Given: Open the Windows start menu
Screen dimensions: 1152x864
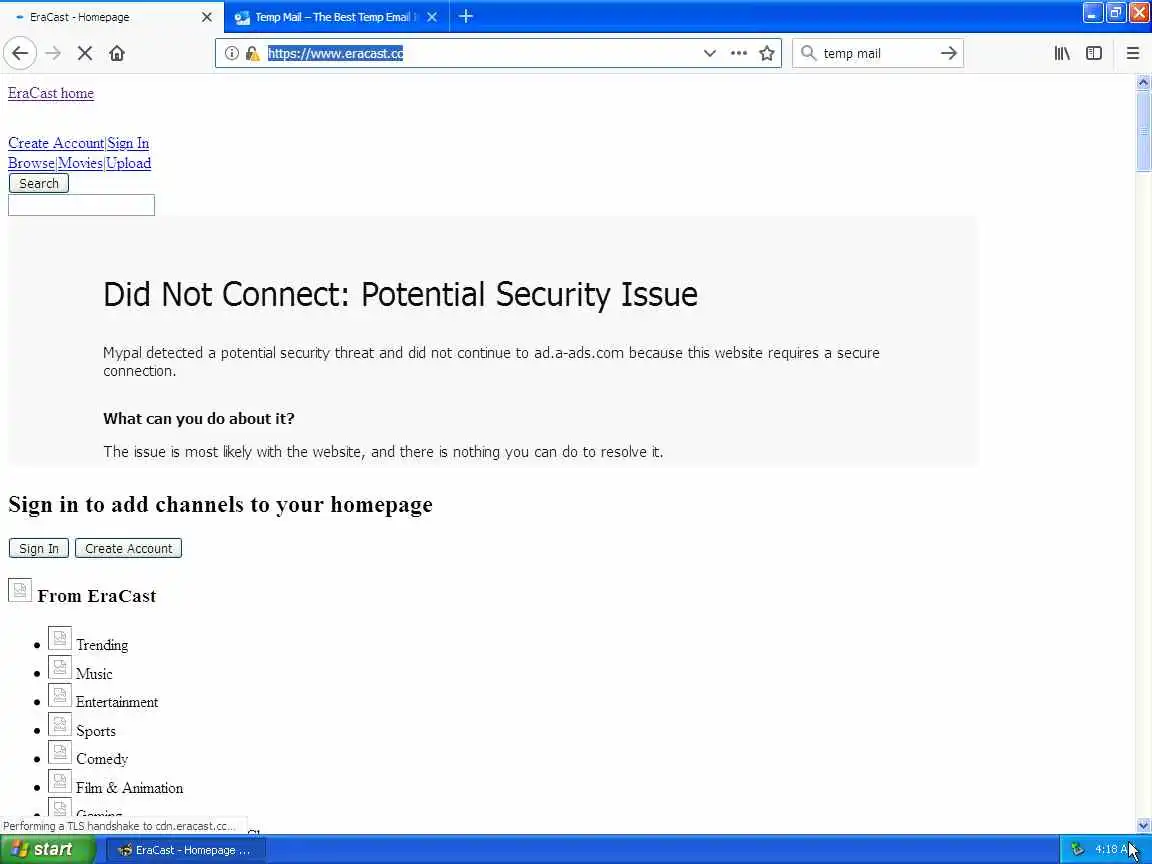Looking at the screenshot, I should [x=47, y=849].
